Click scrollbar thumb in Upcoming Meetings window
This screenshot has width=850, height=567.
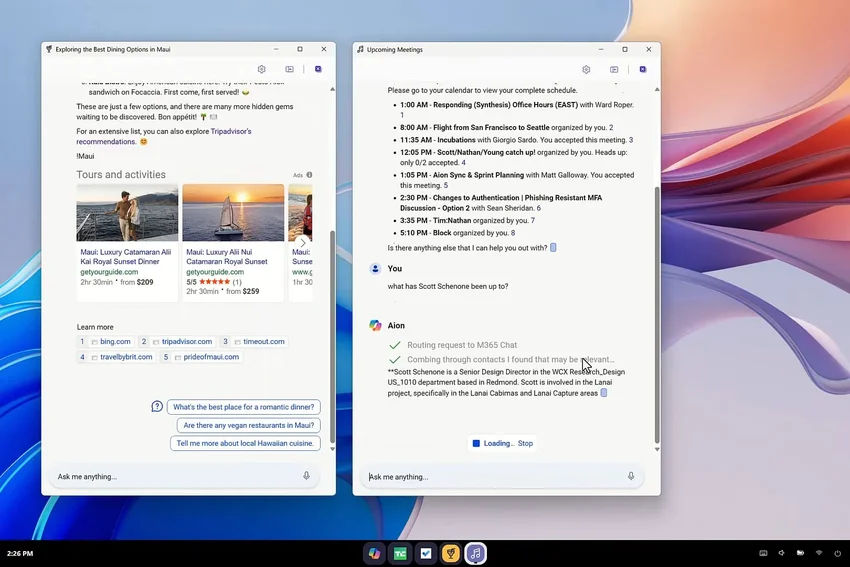point(657,314)
